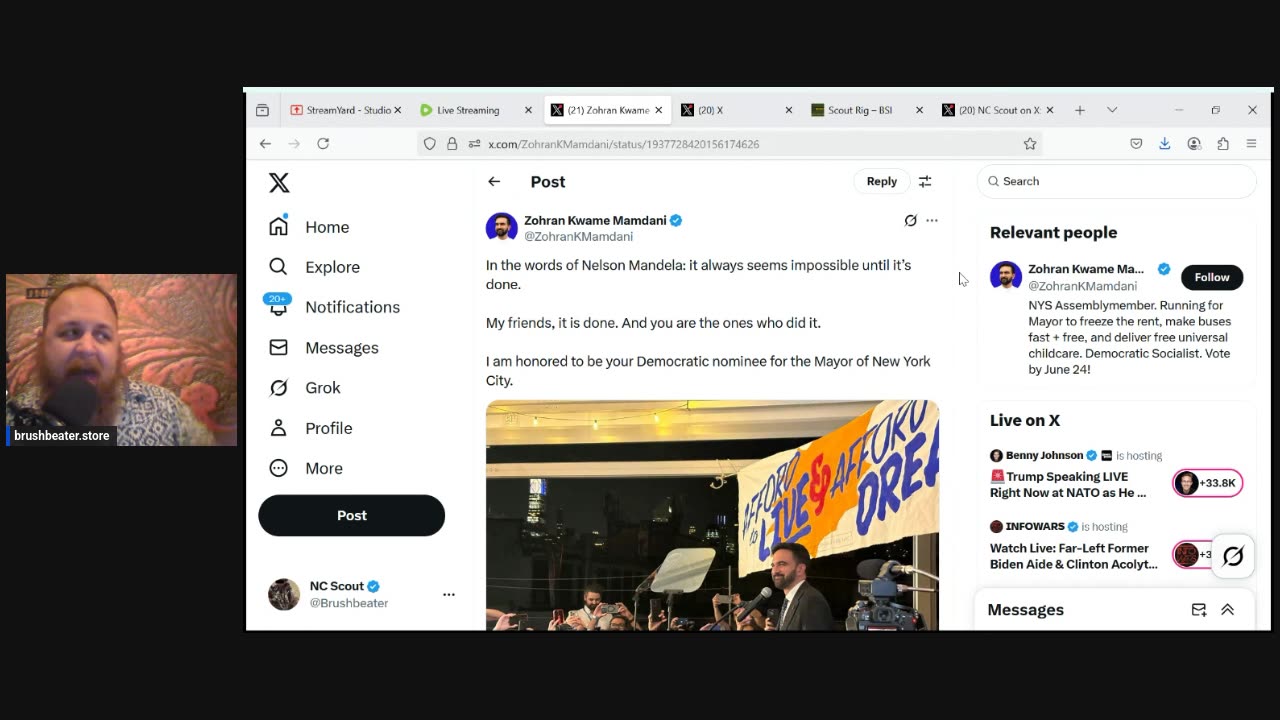Open the INFOWARS host name
1280x720 pixels.
click(x=1035, y=527)
